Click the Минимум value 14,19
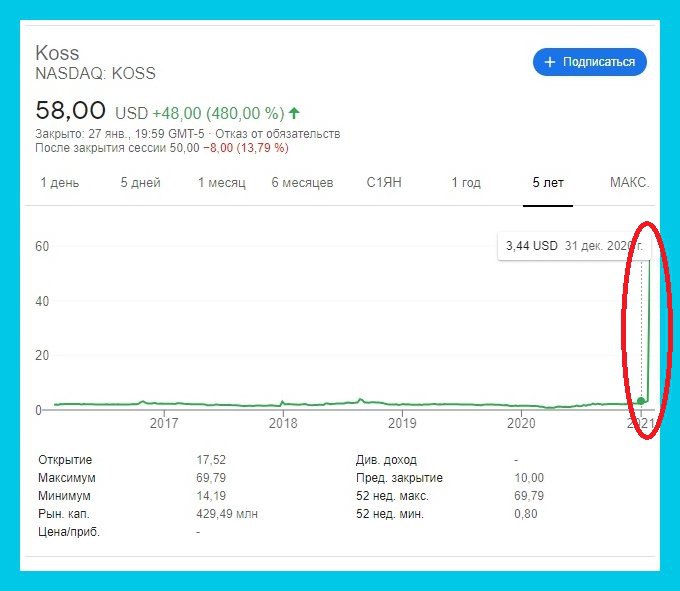 coord(211,496)
